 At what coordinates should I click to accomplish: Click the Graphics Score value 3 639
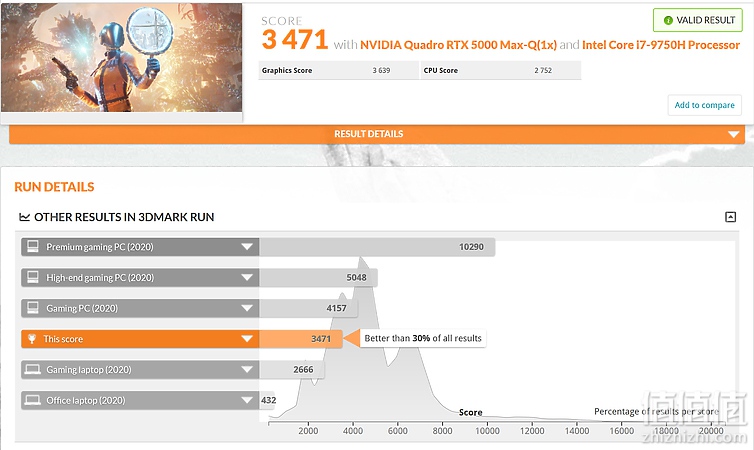click(x=381, y=70)
